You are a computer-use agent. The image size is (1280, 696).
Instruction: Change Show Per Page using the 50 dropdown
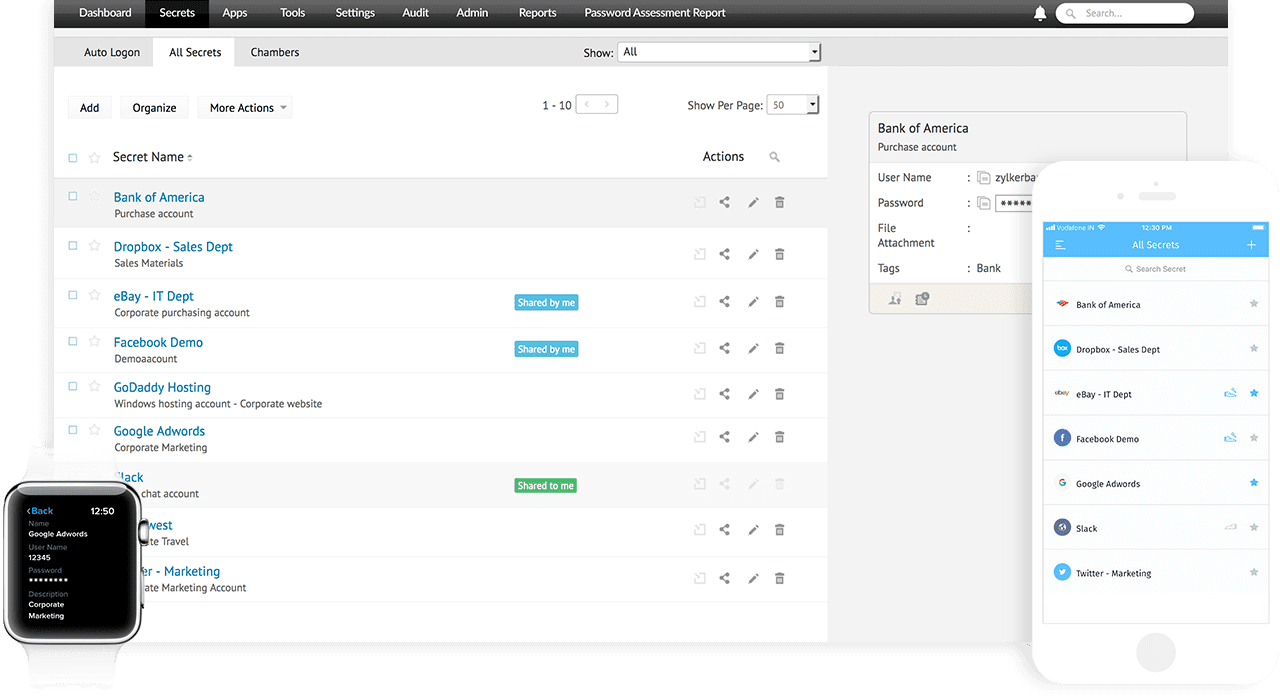[793, 104]
